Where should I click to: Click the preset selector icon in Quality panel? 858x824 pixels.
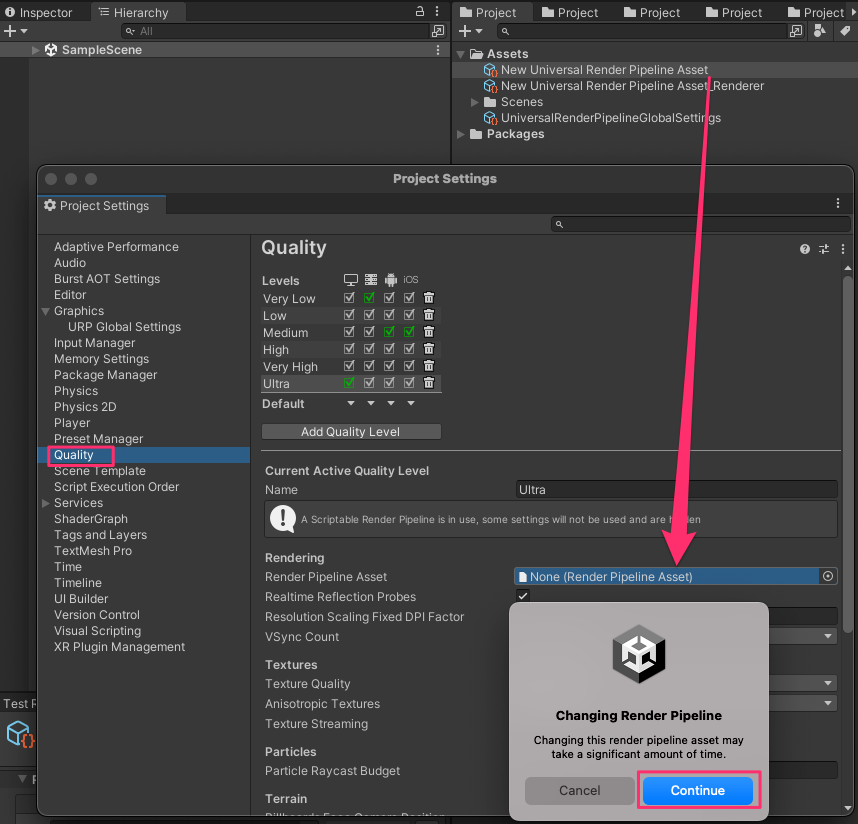click(x=823, y=249)
